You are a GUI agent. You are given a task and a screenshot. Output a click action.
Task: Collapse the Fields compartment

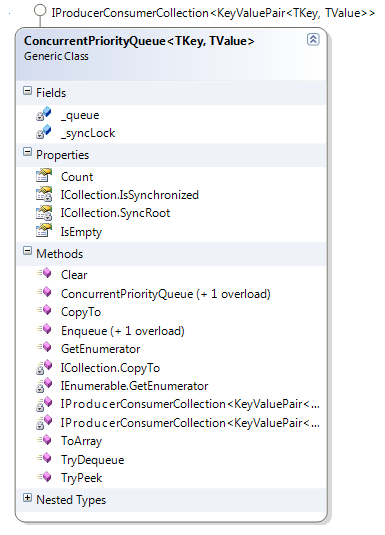click(x=27, y=91)
